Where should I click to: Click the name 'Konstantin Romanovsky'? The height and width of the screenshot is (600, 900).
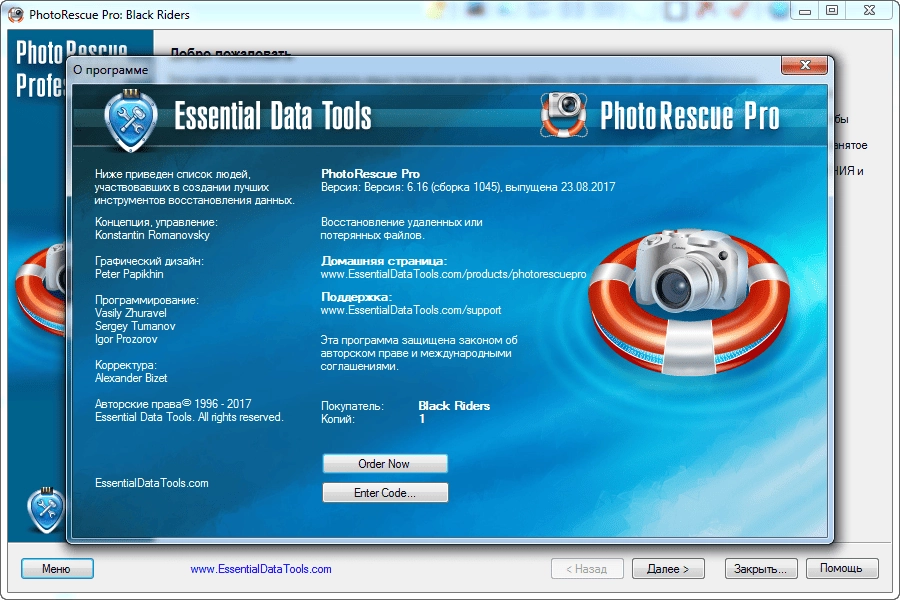click(152, 235)
